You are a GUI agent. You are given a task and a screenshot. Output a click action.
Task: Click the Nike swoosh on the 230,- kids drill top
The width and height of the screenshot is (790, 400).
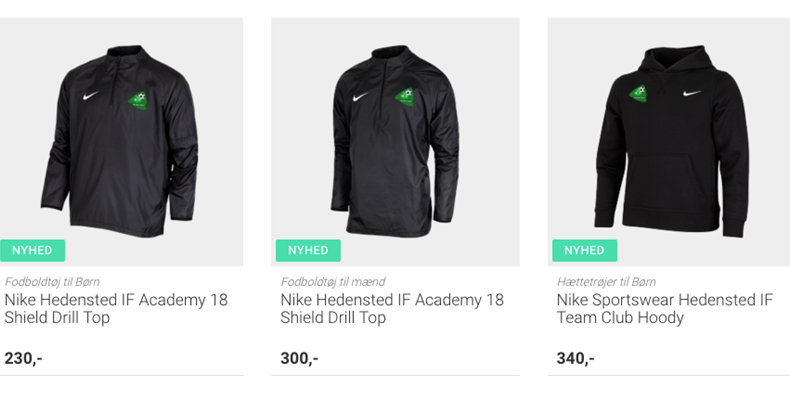click(91, 97)
